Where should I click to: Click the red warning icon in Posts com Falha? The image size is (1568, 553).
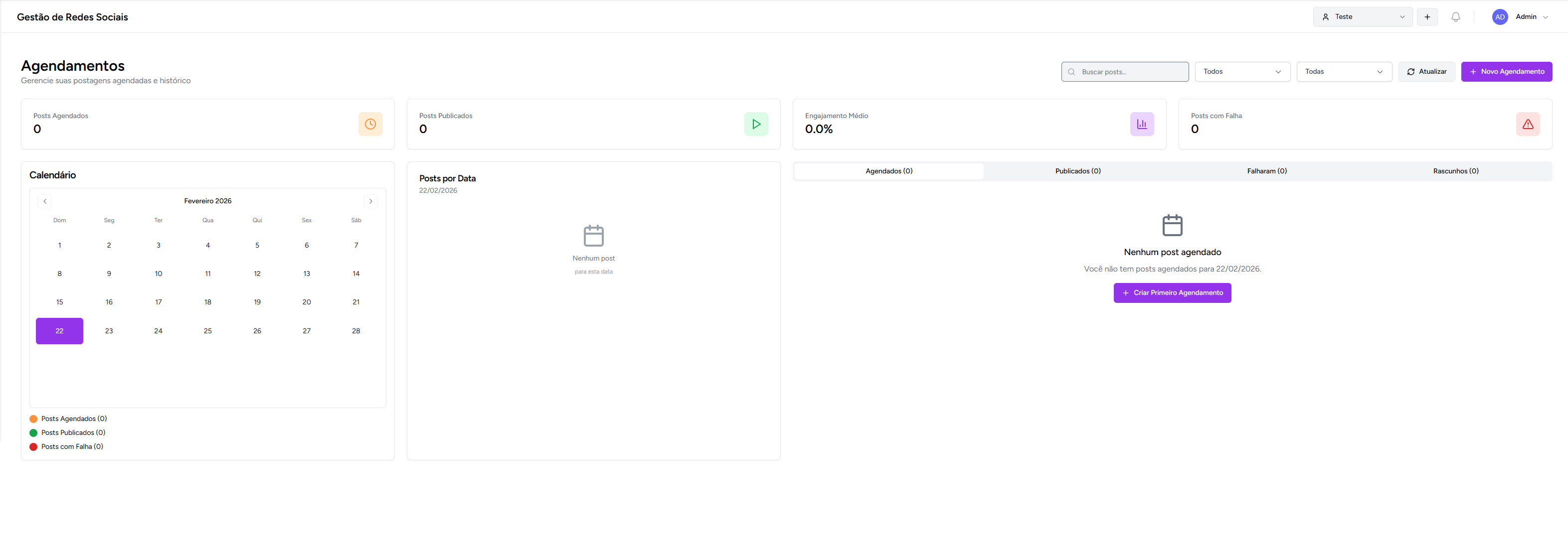coord(1528,124)
